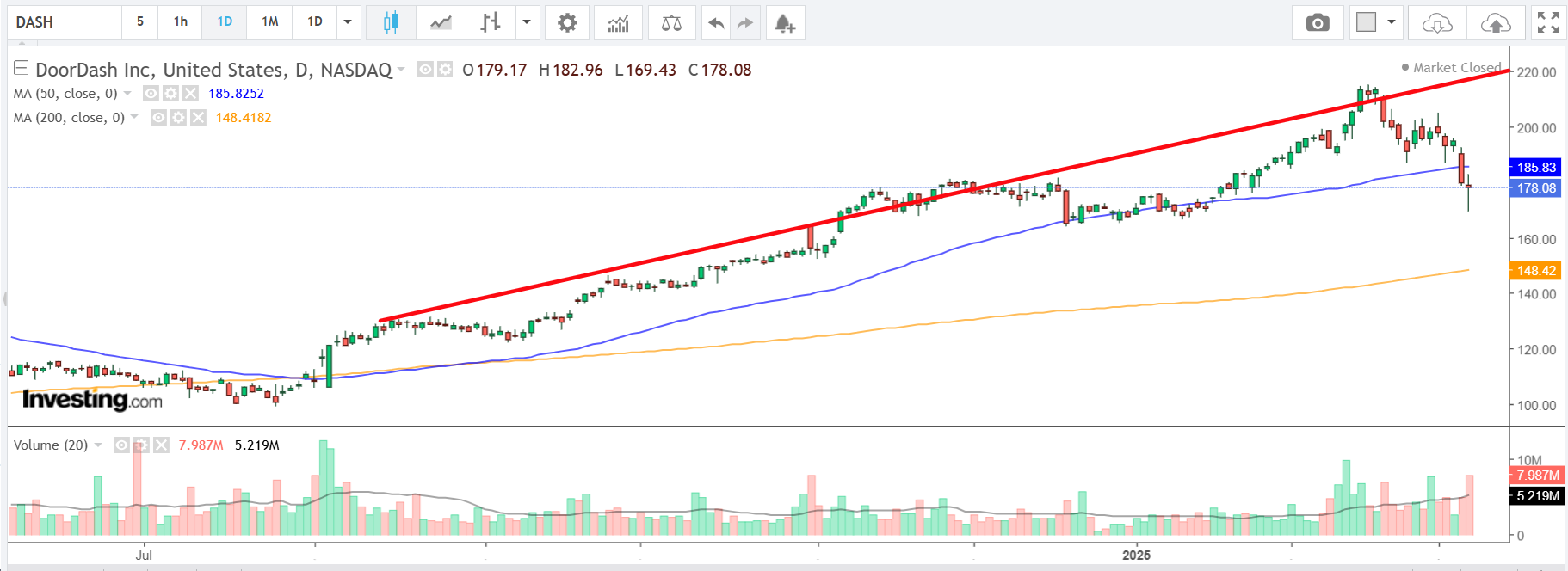This screenshot has height=571, width=1568.
Task: Click the load chart layout cloud icon
Action: click(x=1437, y=22)
